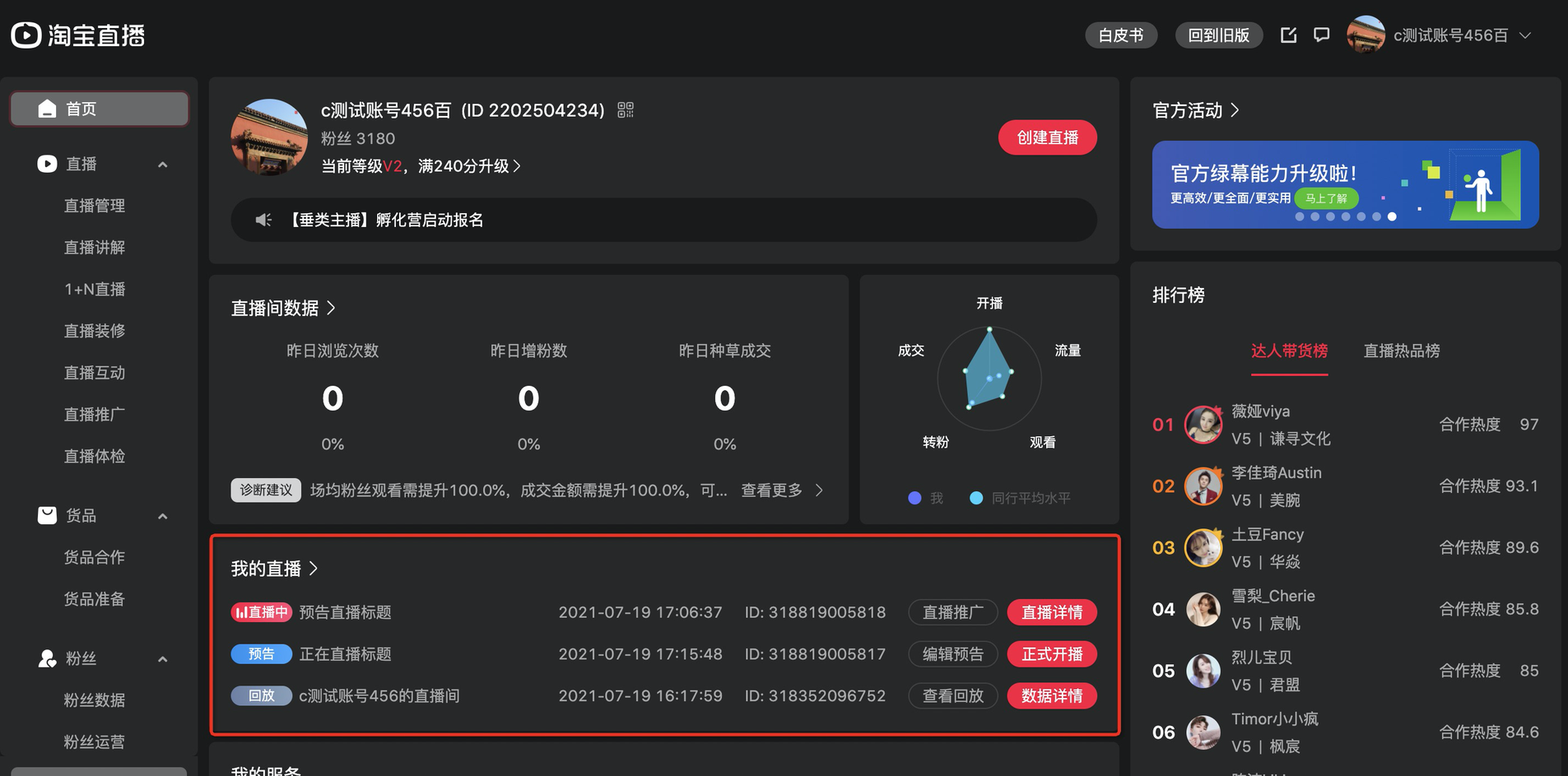Click the 马上了解 button on banner

tap(1326, 198)
